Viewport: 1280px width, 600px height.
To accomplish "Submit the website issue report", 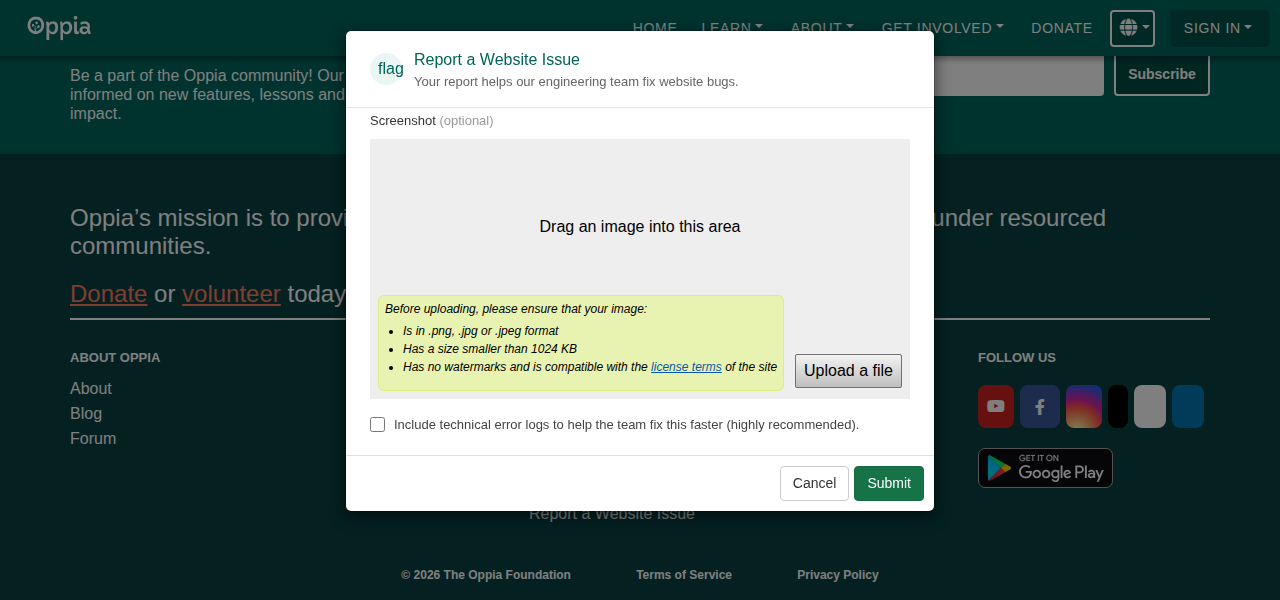I will [x=889, y=483].
